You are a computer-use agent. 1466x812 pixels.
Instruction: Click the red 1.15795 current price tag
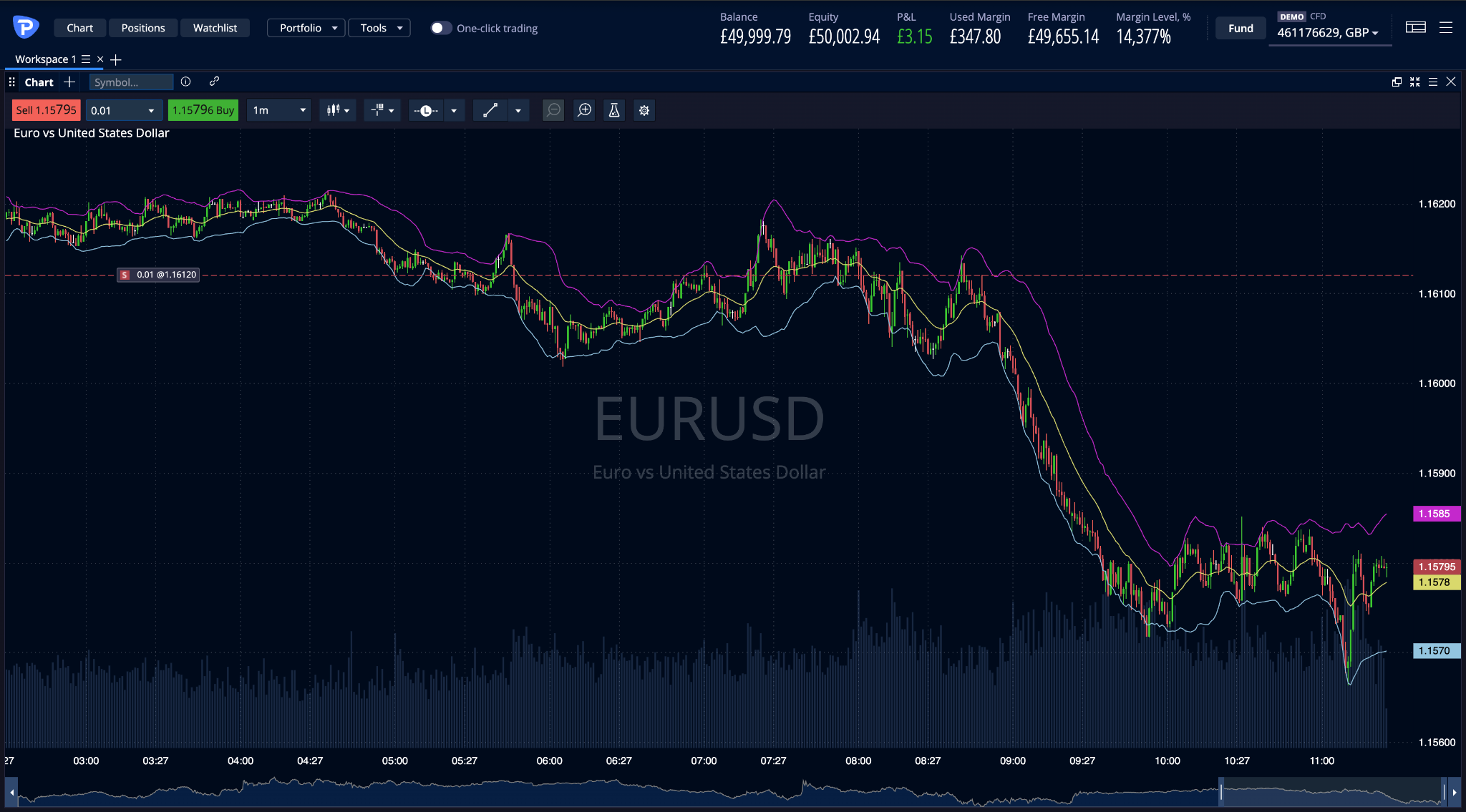point(1436,567)
